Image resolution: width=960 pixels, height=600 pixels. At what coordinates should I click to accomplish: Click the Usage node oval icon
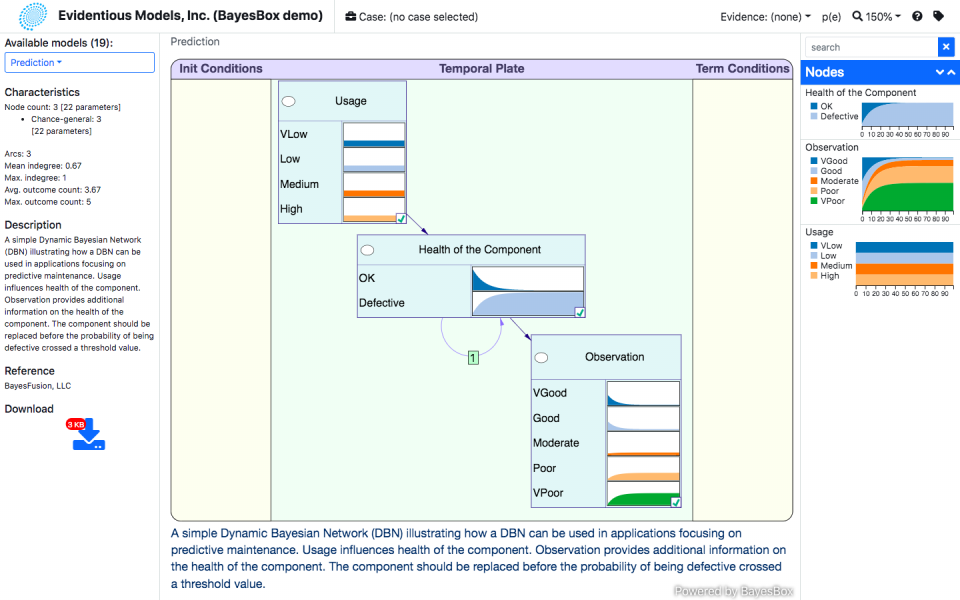point(289,101)
